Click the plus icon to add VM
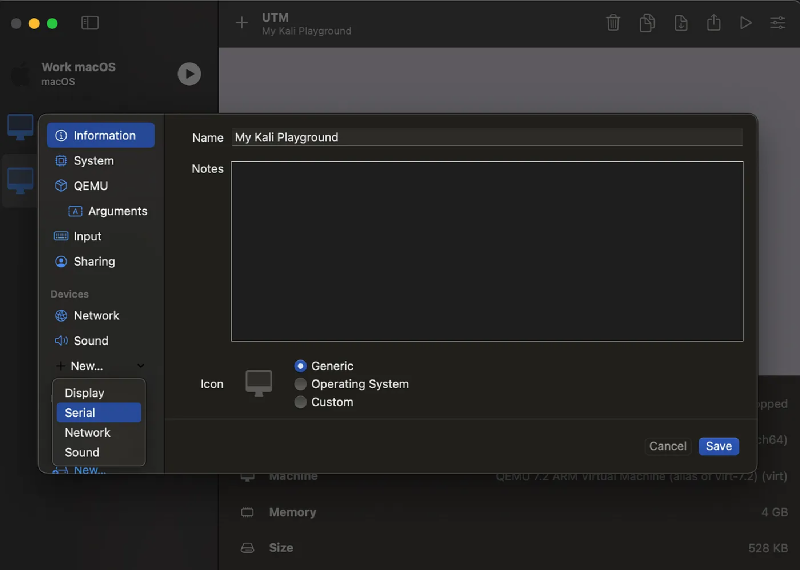800x570 pixels. pos(241,23)
